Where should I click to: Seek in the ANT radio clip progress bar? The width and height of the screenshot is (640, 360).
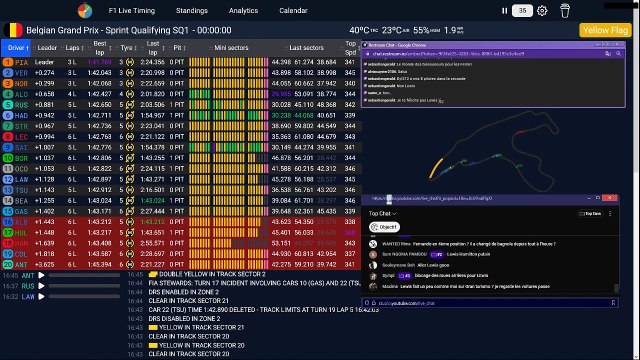point(84,276)
